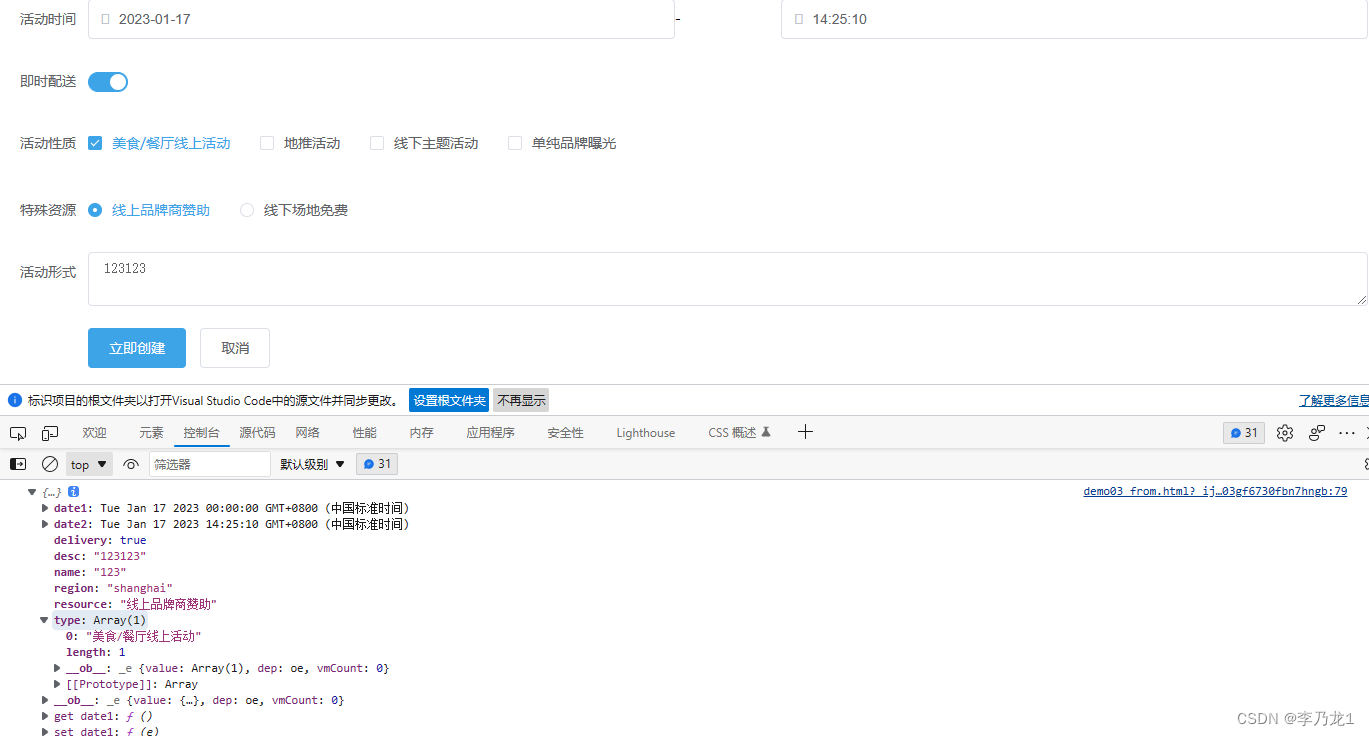Turn off the 即时配送 switch
The width and height of the screenshot is (1369, 736).
tap(107, 81)
